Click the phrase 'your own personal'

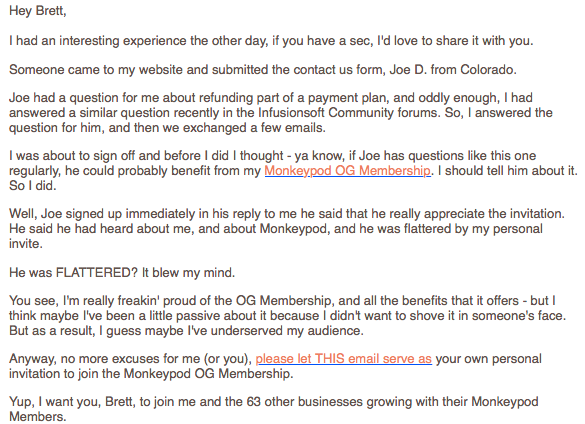coord(488,359)
